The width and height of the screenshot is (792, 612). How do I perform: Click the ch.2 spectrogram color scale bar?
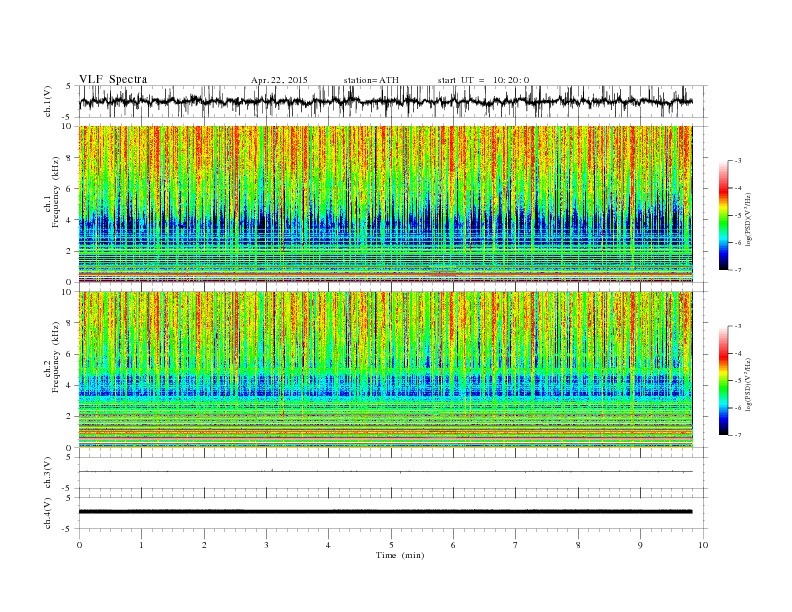coord(723,380)
